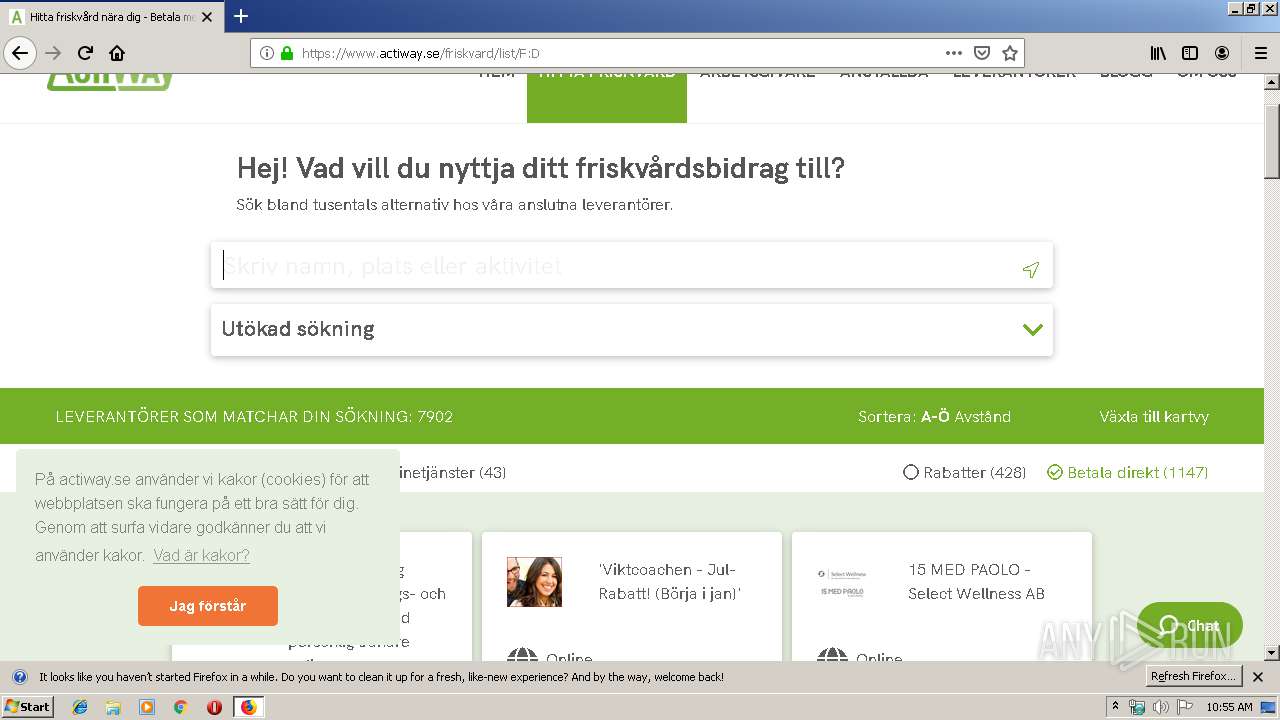Open the volume speaker tray icon
The image size is (1280, 720).
pyautogui.click(x=1161, y=707)
